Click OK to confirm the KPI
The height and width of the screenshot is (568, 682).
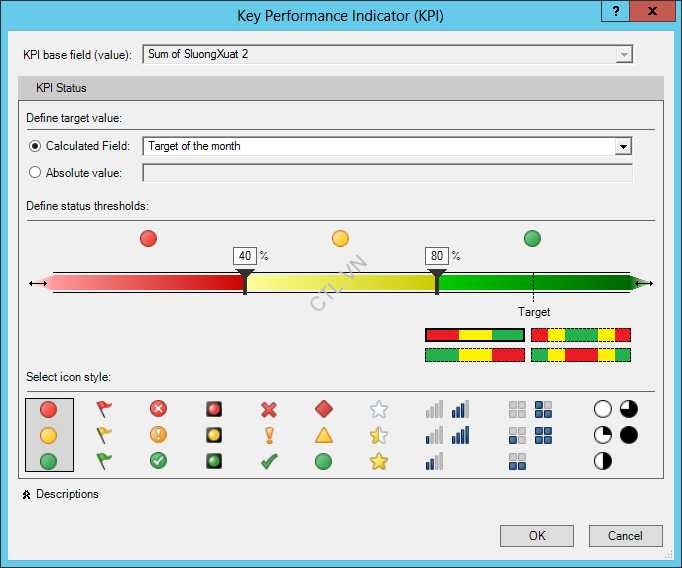point(537,536)
